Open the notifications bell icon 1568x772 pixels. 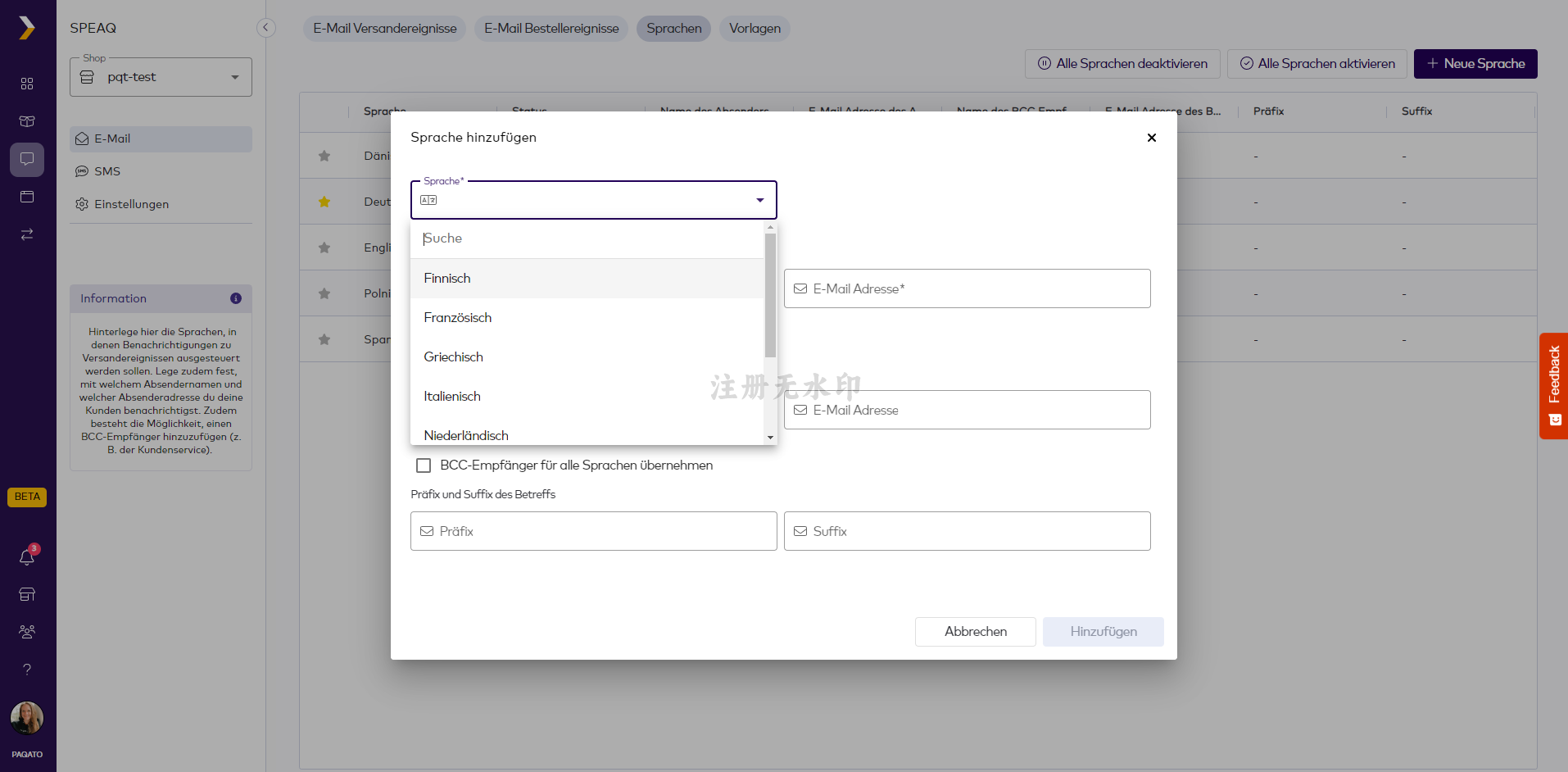(x=27, y=557)
